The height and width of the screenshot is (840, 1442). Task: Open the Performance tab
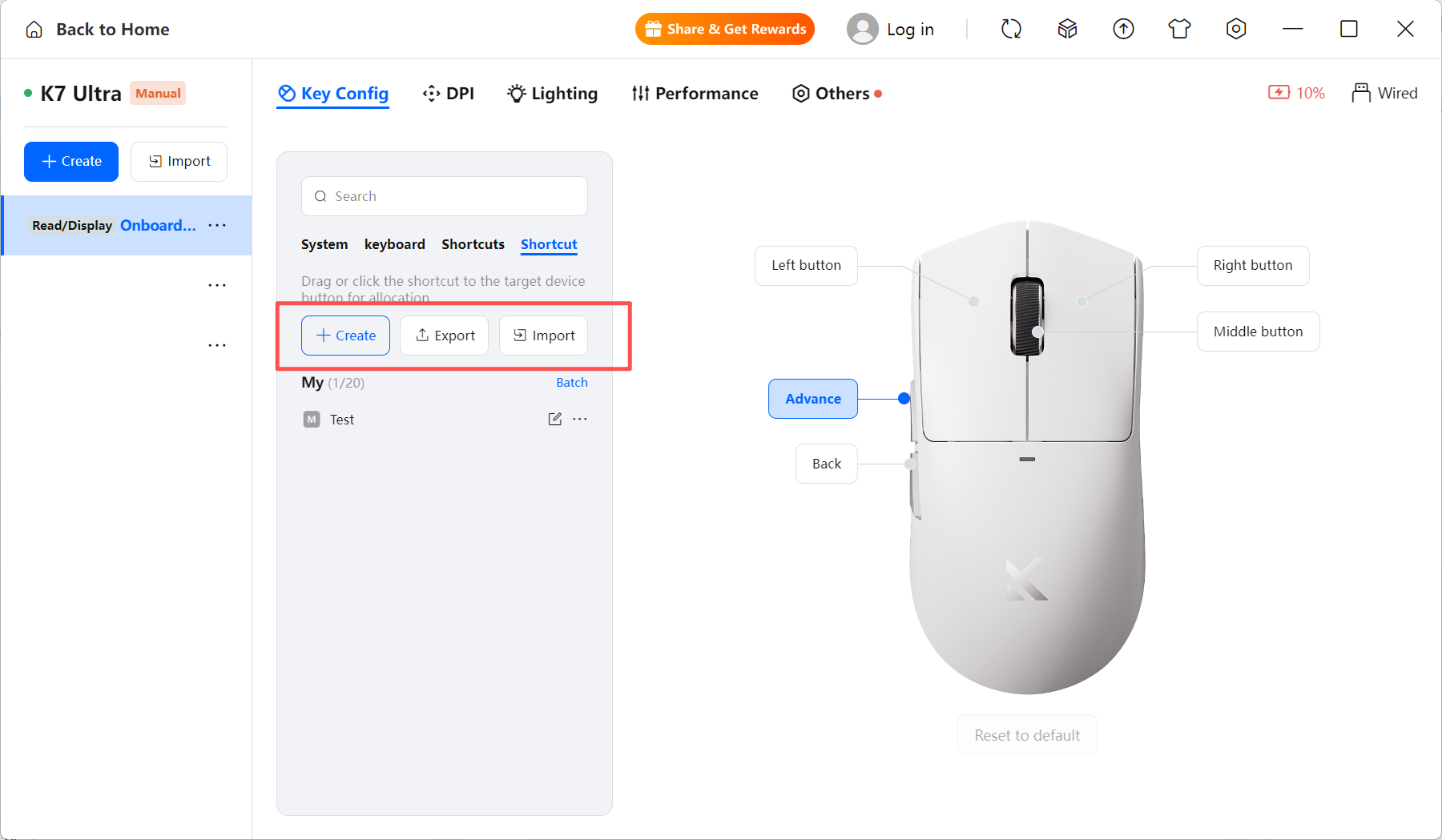[695, 94]
